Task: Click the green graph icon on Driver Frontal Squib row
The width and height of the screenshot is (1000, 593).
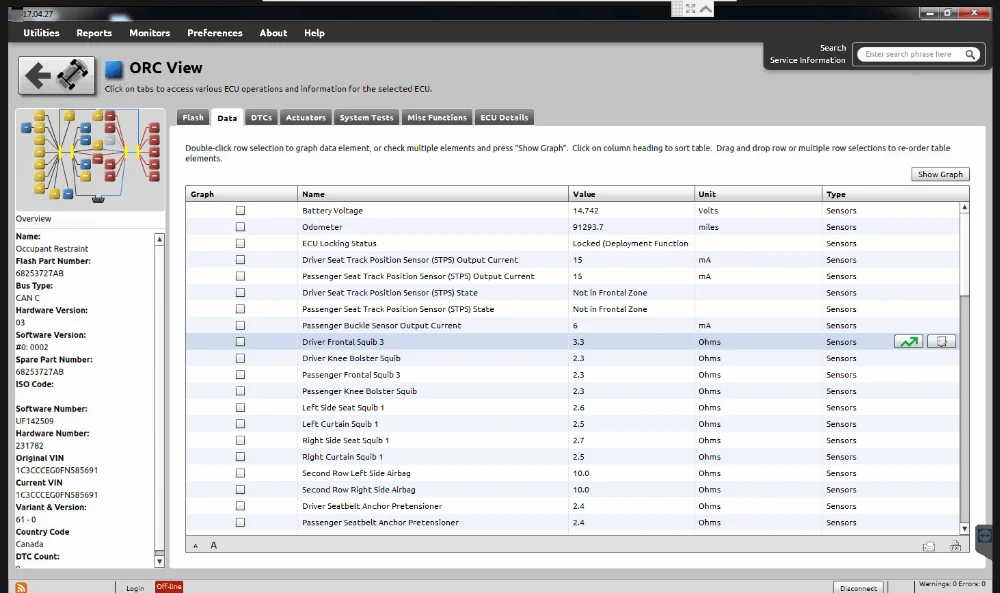Action: point(908,342)
